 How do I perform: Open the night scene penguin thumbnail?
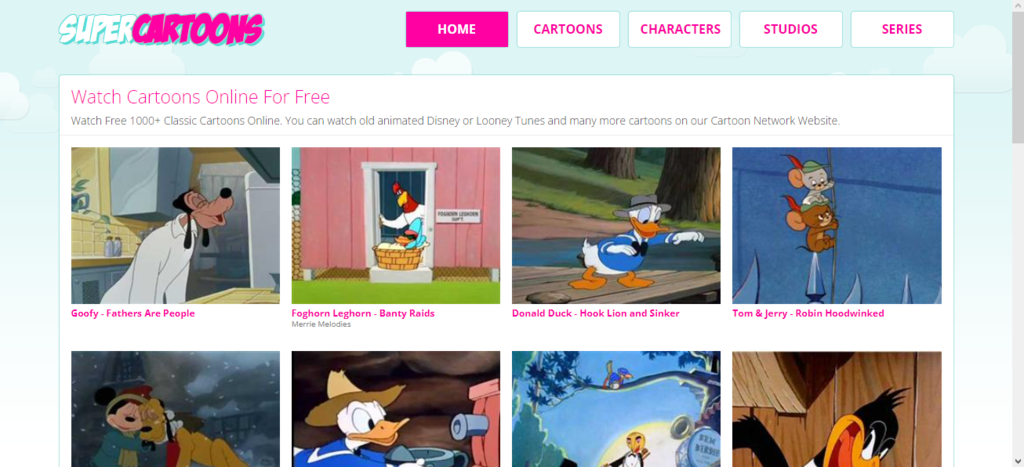[x=616, y=409]
